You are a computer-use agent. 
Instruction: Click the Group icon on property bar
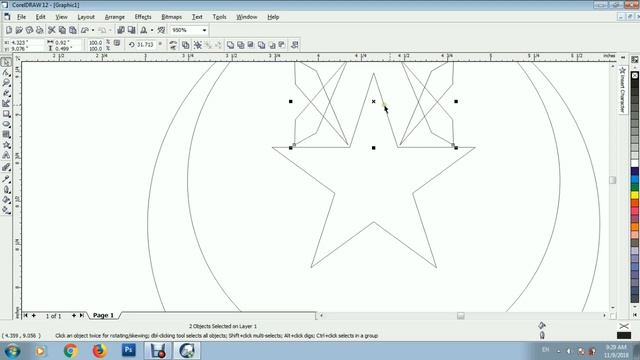[198, 44]
